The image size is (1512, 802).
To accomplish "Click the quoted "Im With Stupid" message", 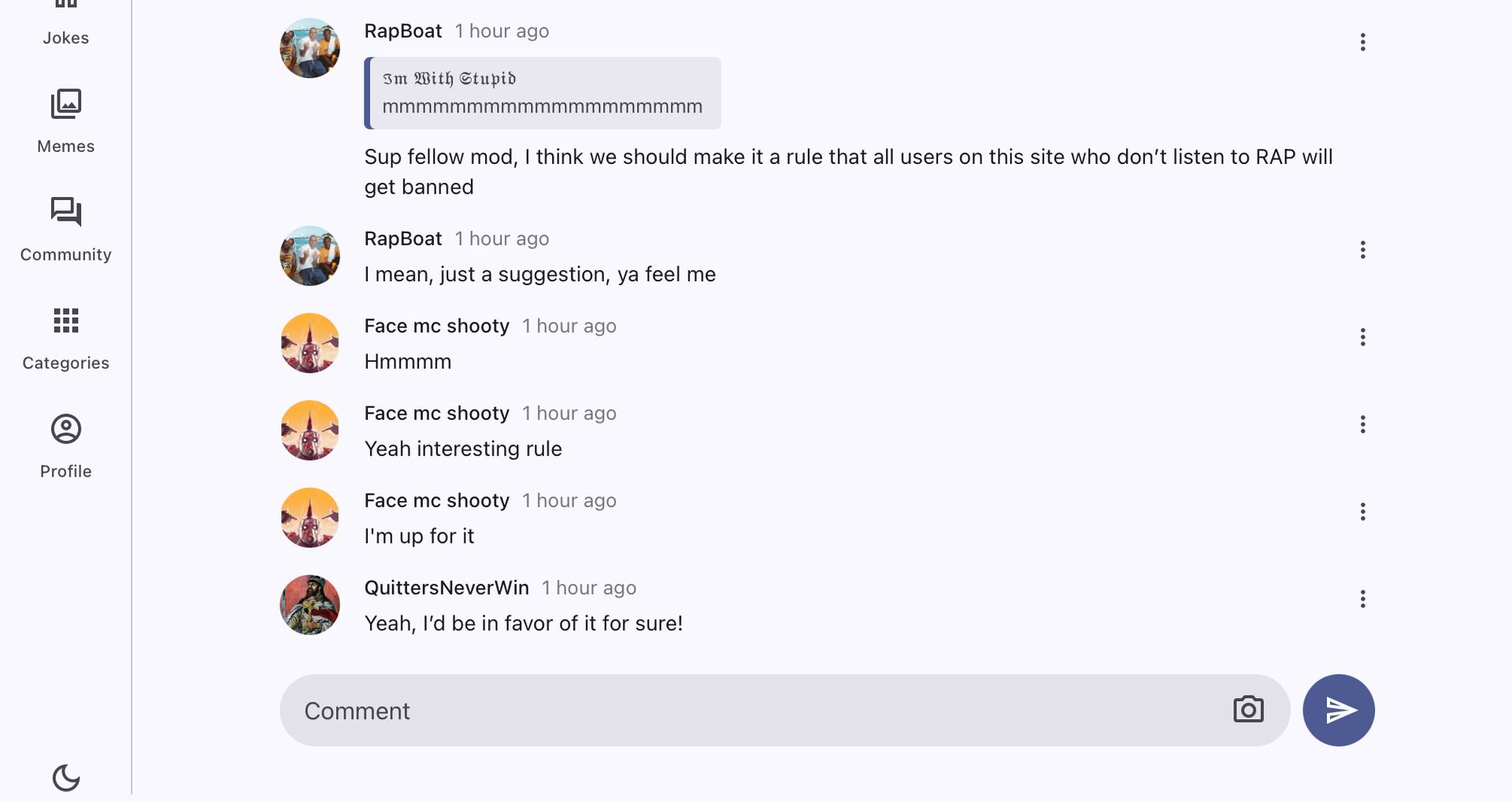I will click(x=543, y=93).
